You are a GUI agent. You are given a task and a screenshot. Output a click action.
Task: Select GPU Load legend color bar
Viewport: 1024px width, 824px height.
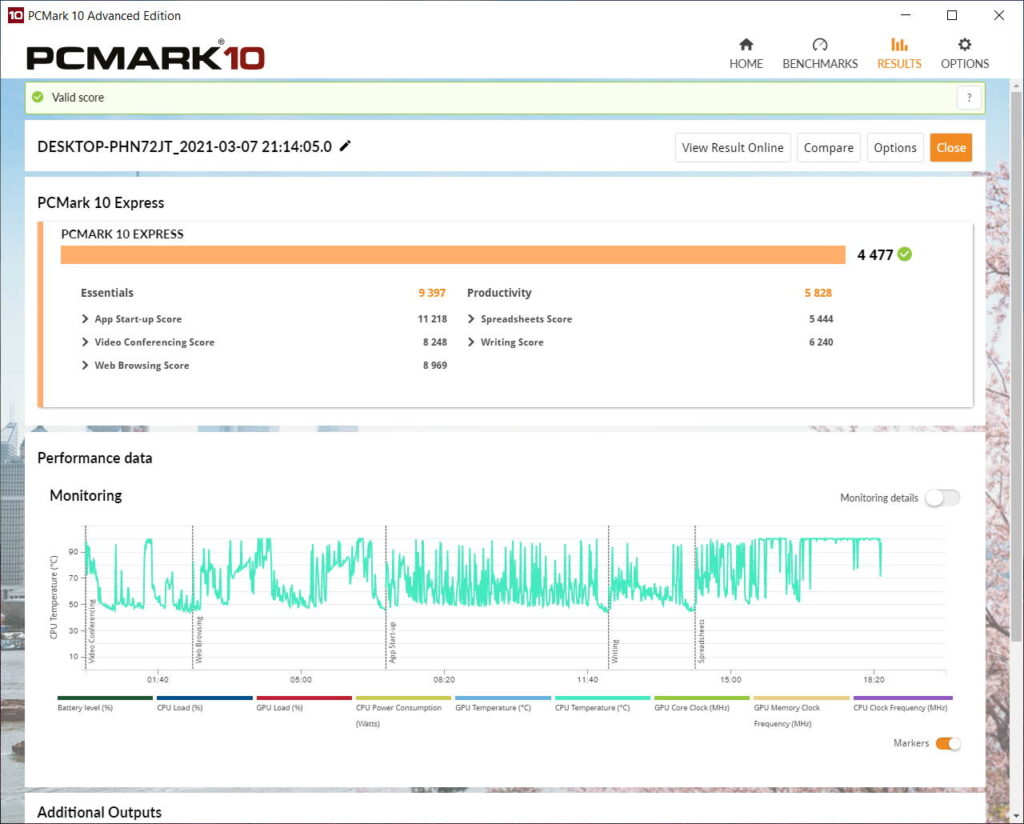click(304, 698)
